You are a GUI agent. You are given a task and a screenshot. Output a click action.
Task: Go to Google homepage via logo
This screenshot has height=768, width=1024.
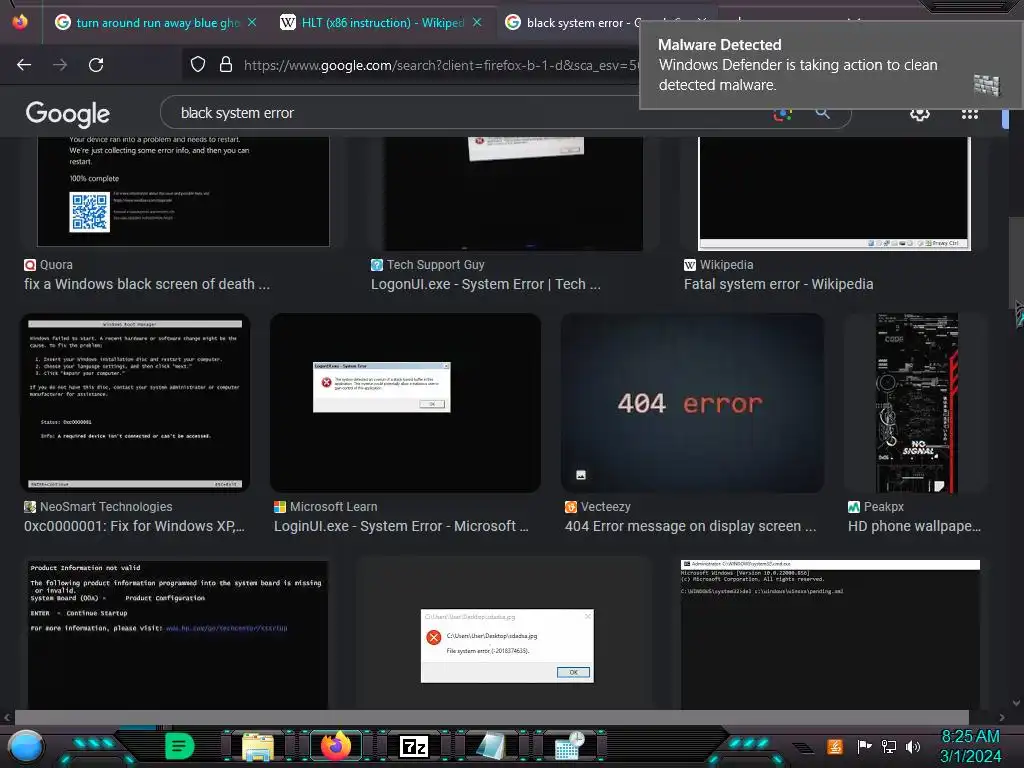[x=68, y=114]
